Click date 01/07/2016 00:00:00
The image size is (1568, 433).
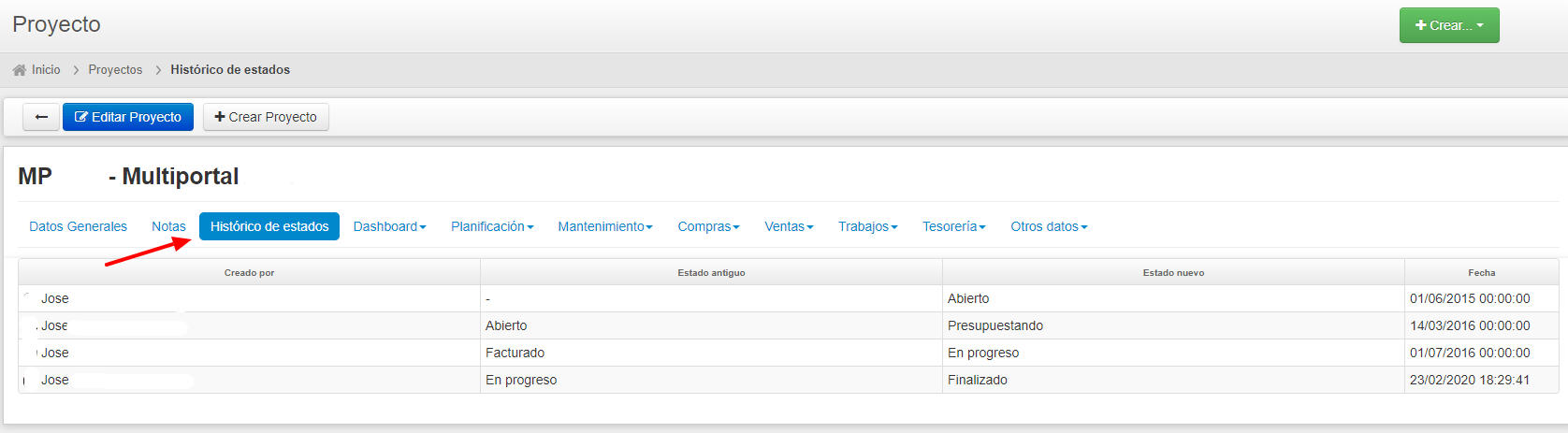click(x=1470, y=353)
